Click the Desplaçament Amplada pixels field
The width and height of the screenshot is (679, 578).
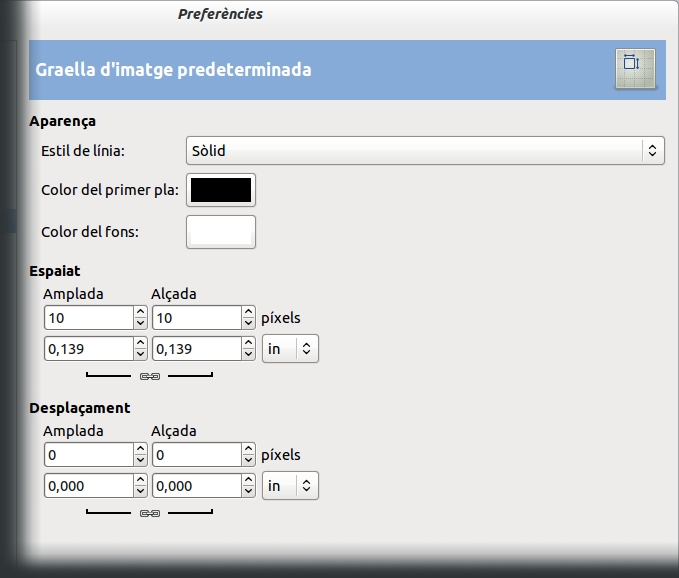(88, 455)
